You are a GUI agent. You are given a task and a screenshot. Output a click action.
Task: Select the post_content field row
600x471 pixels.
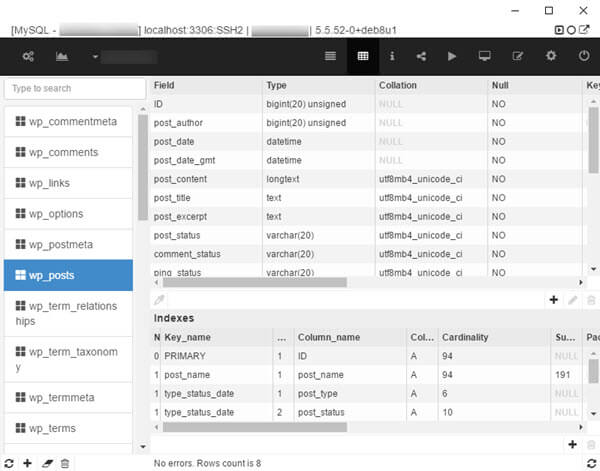point(367,179)
